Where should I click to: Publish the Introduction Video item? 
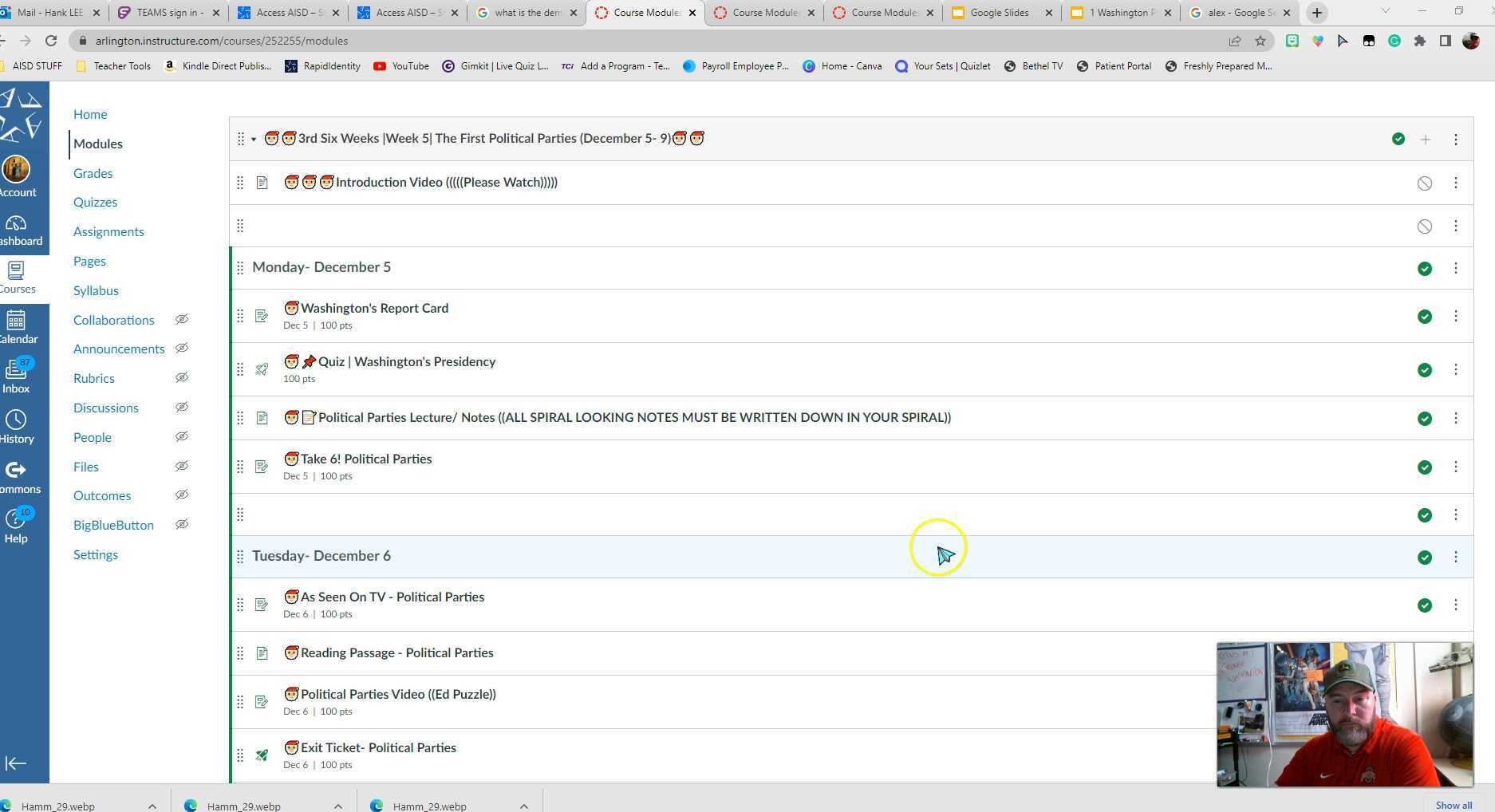click(1424, 183)
